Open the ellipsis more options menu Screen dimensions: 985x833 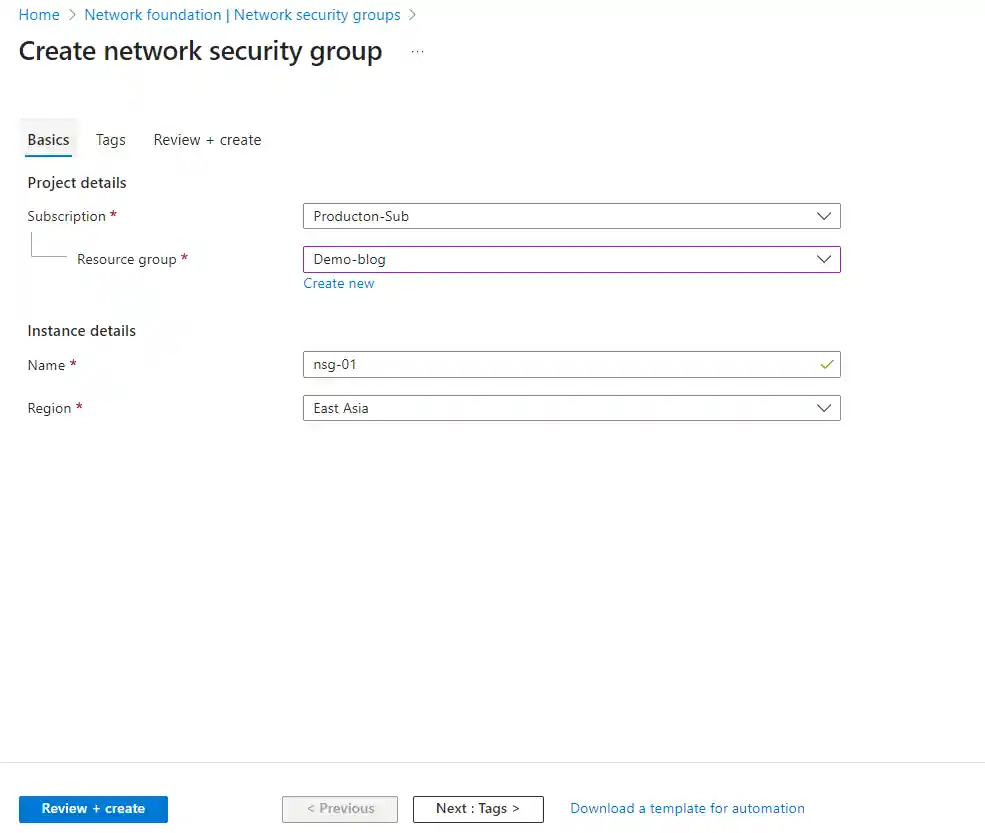coord(417,52)
